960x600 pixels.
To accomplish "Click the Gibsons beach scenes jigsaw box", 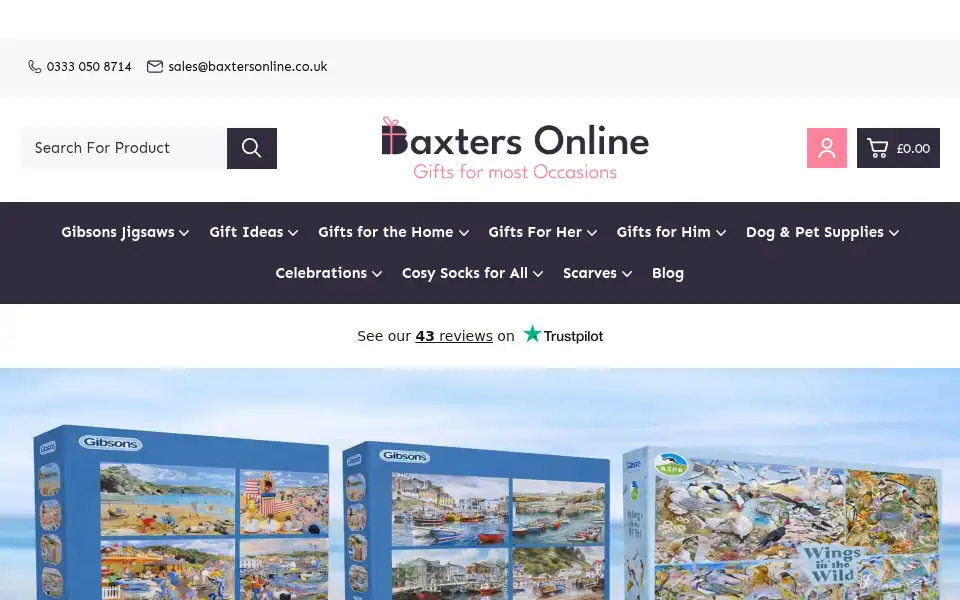I will coord(182,513).
